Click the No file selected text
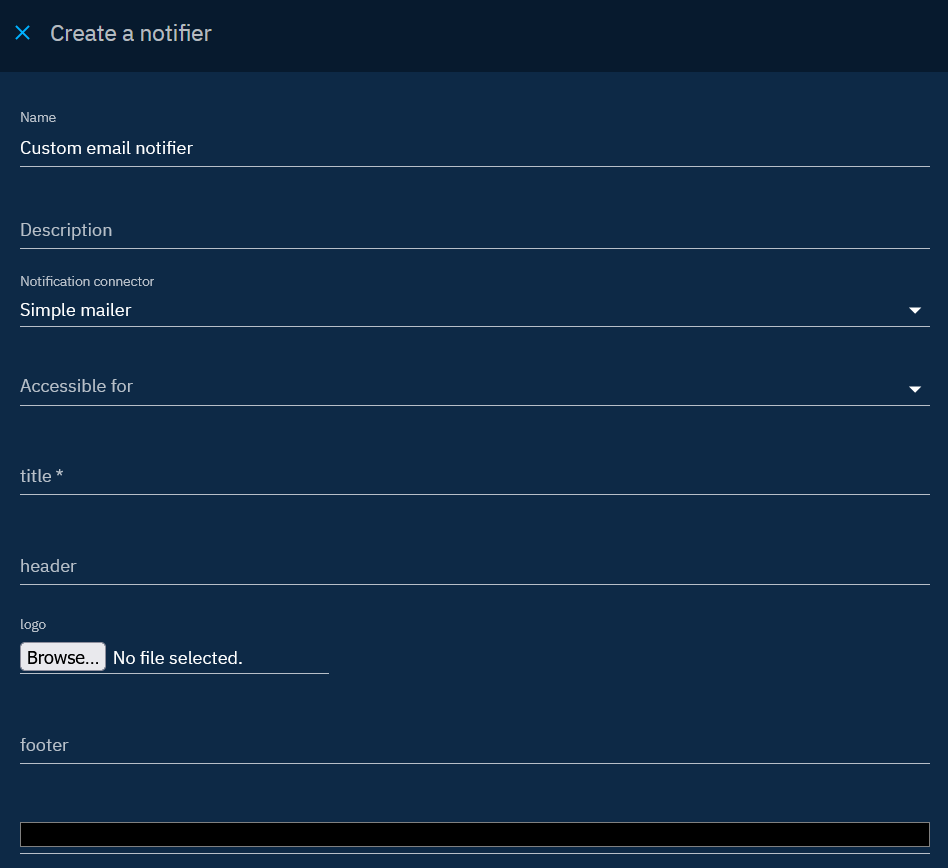 (178, 658)
